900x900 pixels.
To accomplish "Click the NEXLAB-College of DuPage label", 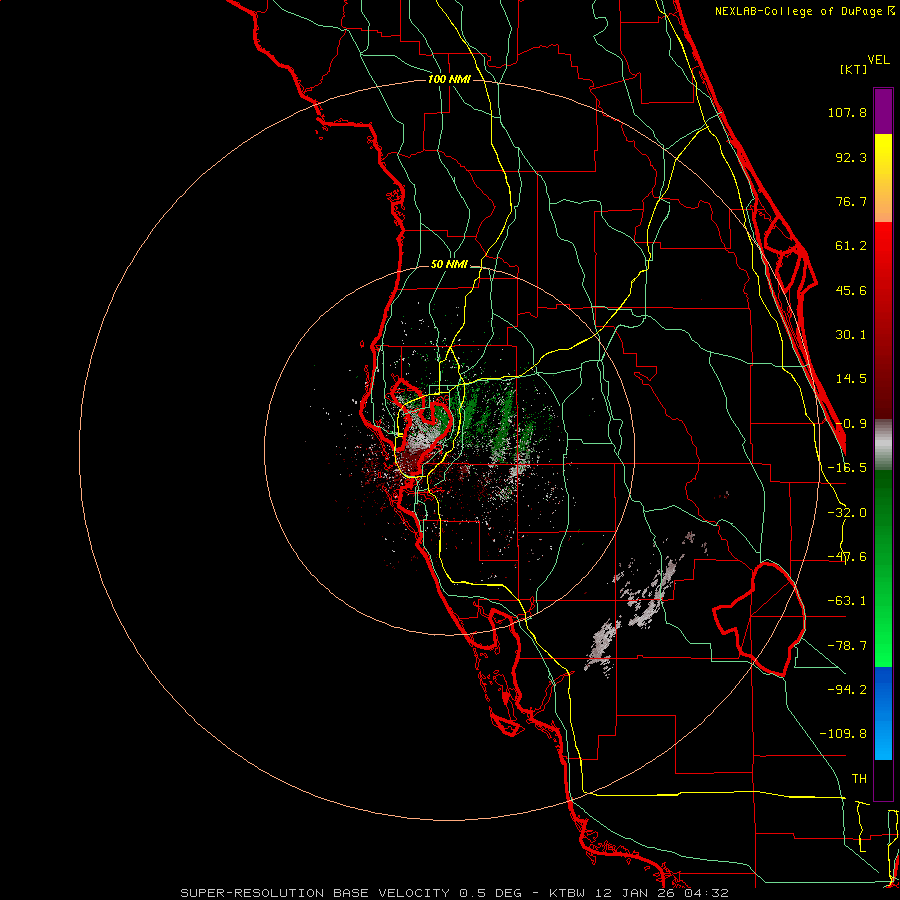I will 805,11.
